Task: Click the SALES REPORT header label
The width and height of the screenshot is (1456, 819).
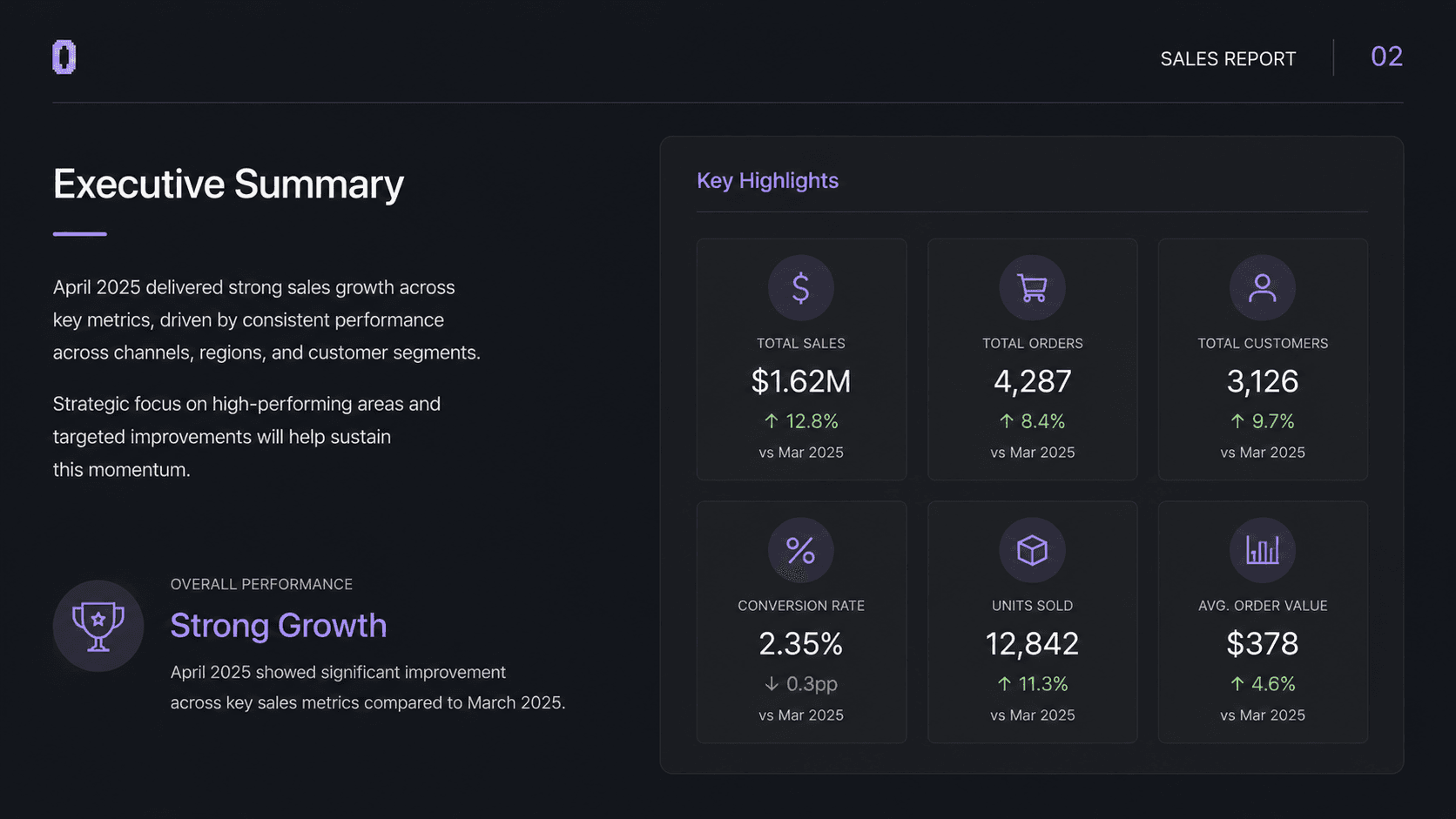Action: 1228,59
